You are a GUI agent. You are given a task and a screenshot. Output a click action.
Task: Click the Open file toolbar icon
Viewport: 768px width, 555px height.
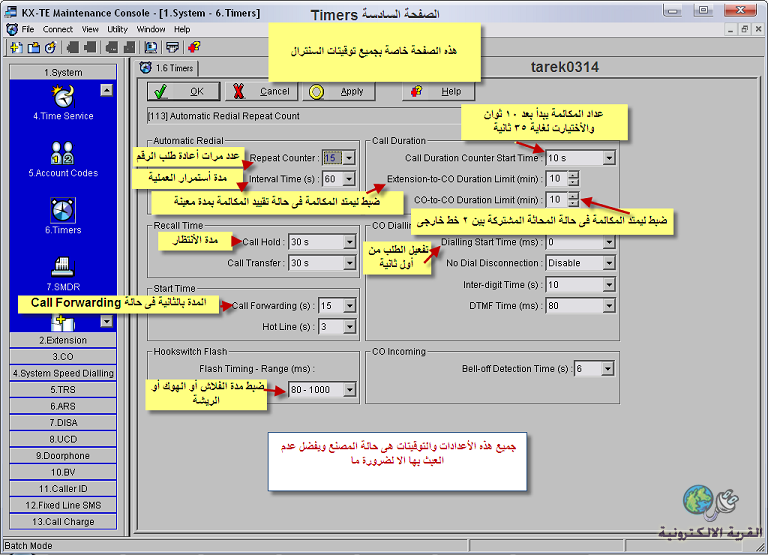pos(33,48)
